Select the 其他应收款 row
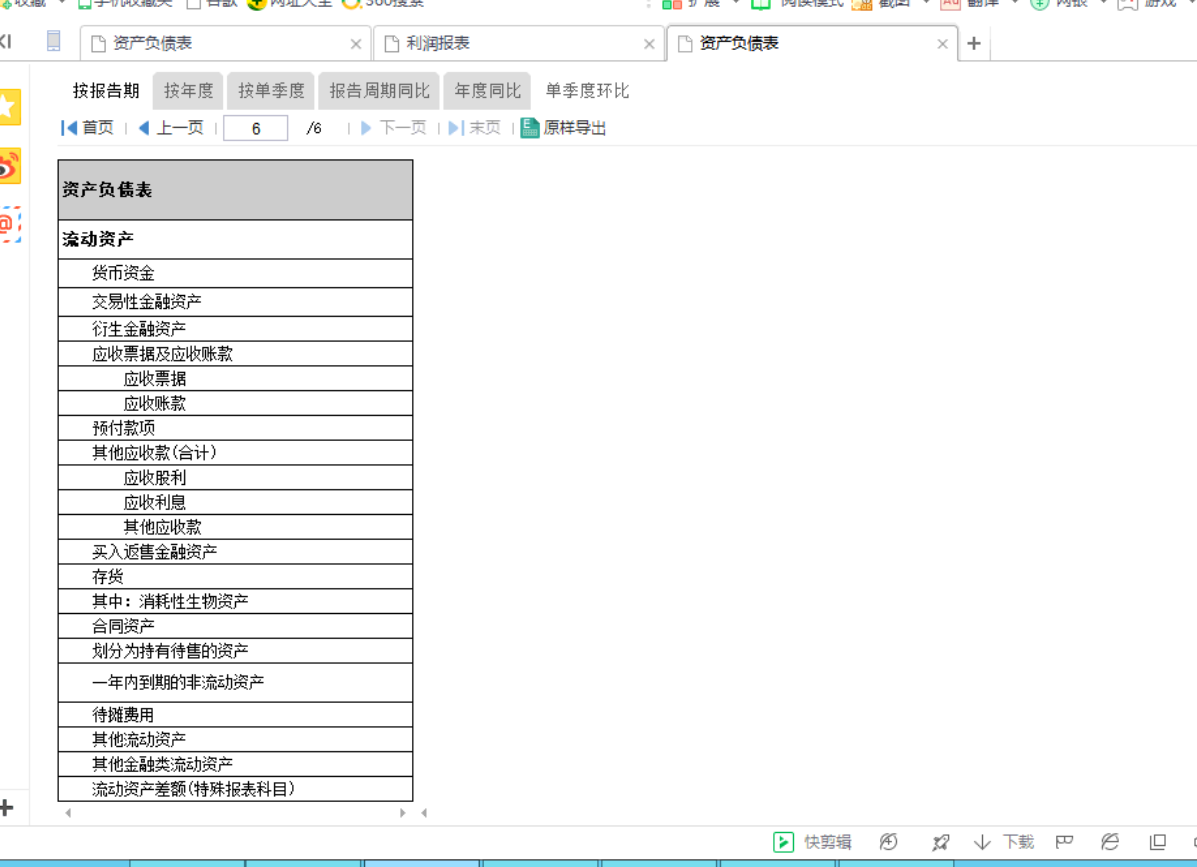The image size is (1197, 867). click(x=235, y=527)
